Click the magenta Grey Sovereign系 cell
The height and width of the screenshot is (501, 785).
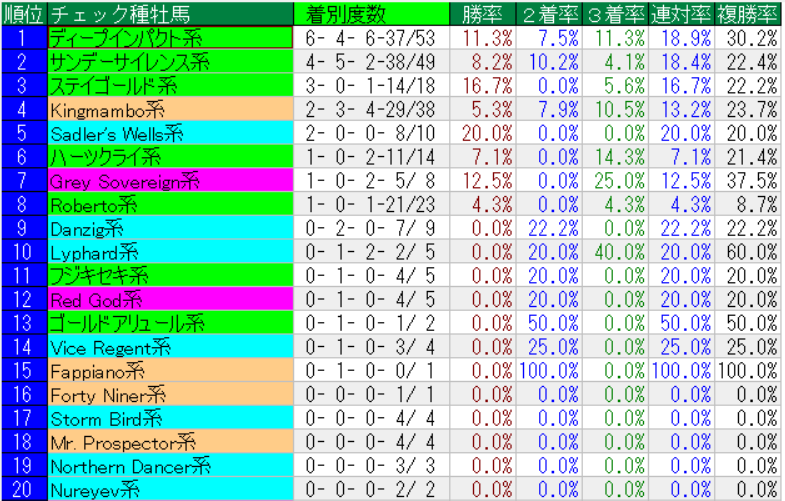click(x=170, y=180)
